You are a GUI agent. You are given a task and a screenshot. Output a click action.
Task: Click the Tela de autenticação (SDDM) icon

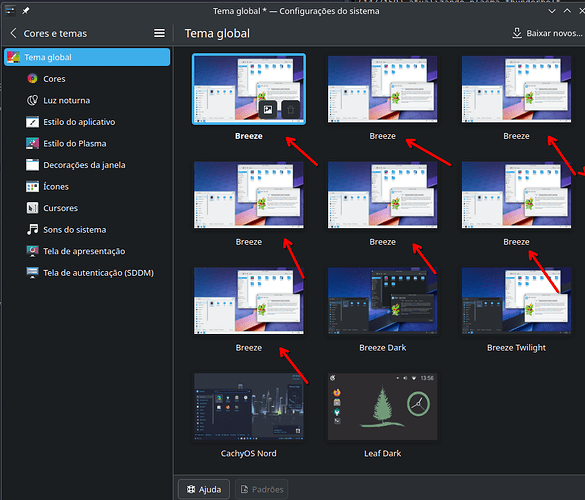tap(32, 273)
